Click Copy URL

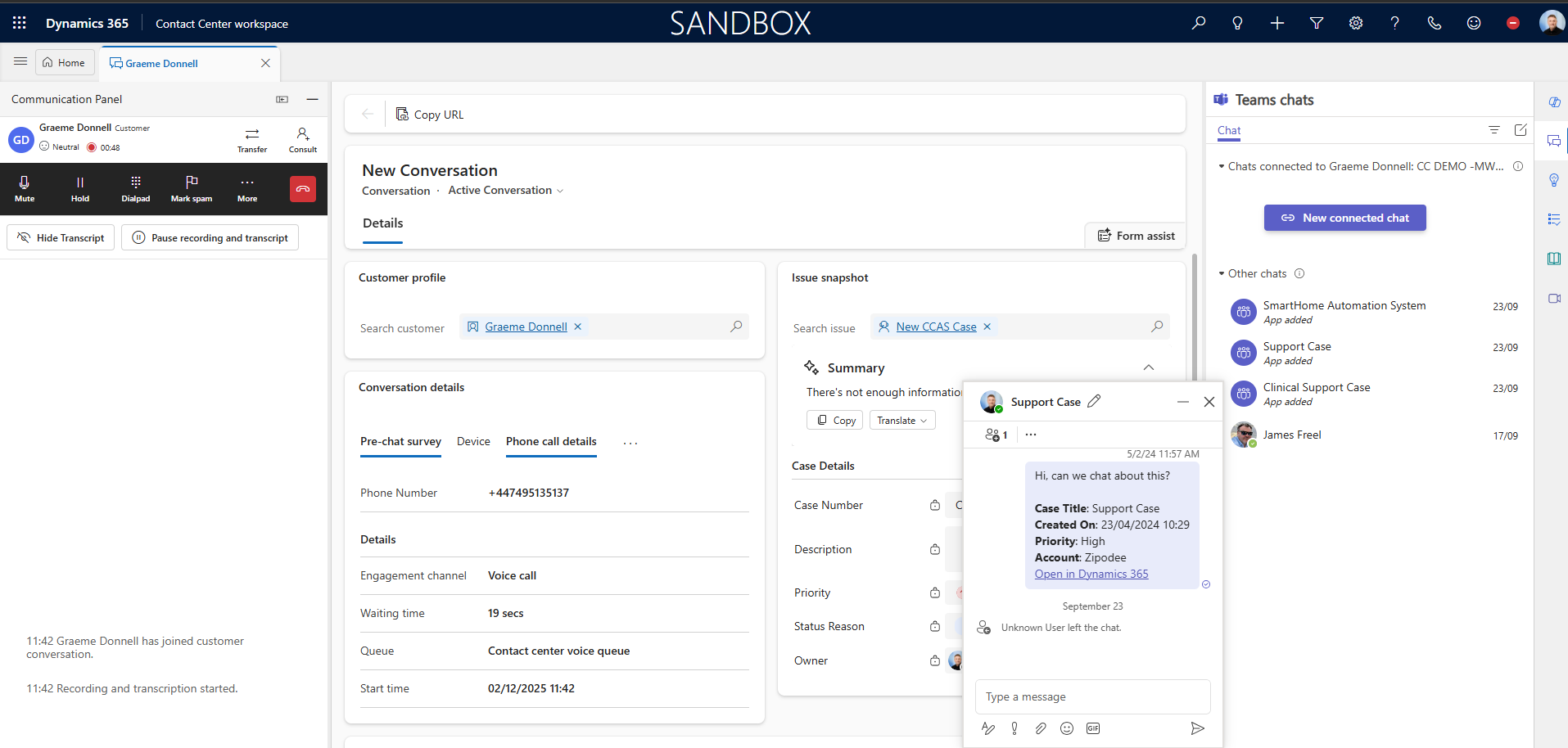[430, 115]
